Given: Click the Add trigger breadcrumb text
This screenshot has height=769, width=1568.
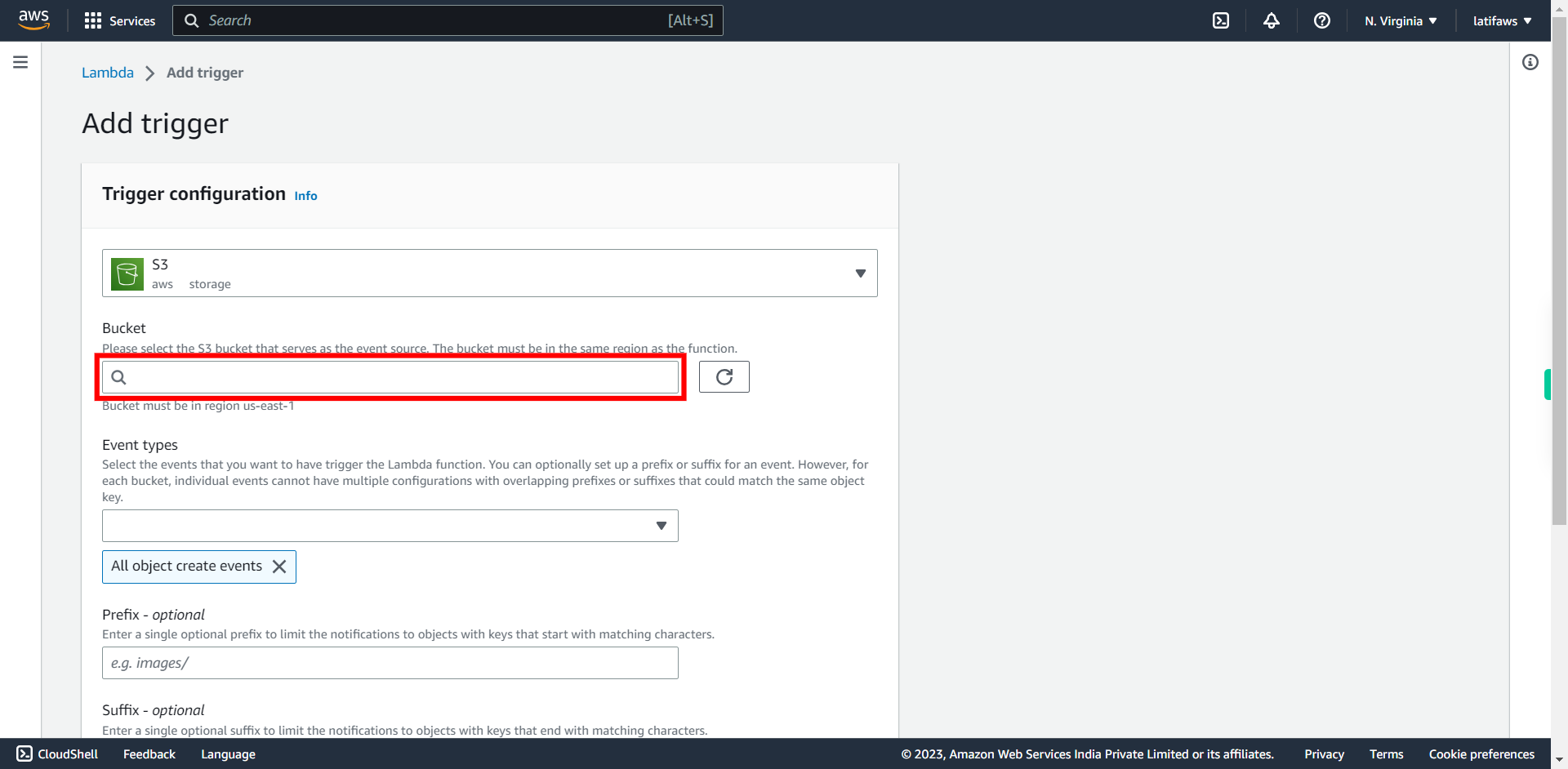Looking at the screenshot, I should (x=205, y=73).
